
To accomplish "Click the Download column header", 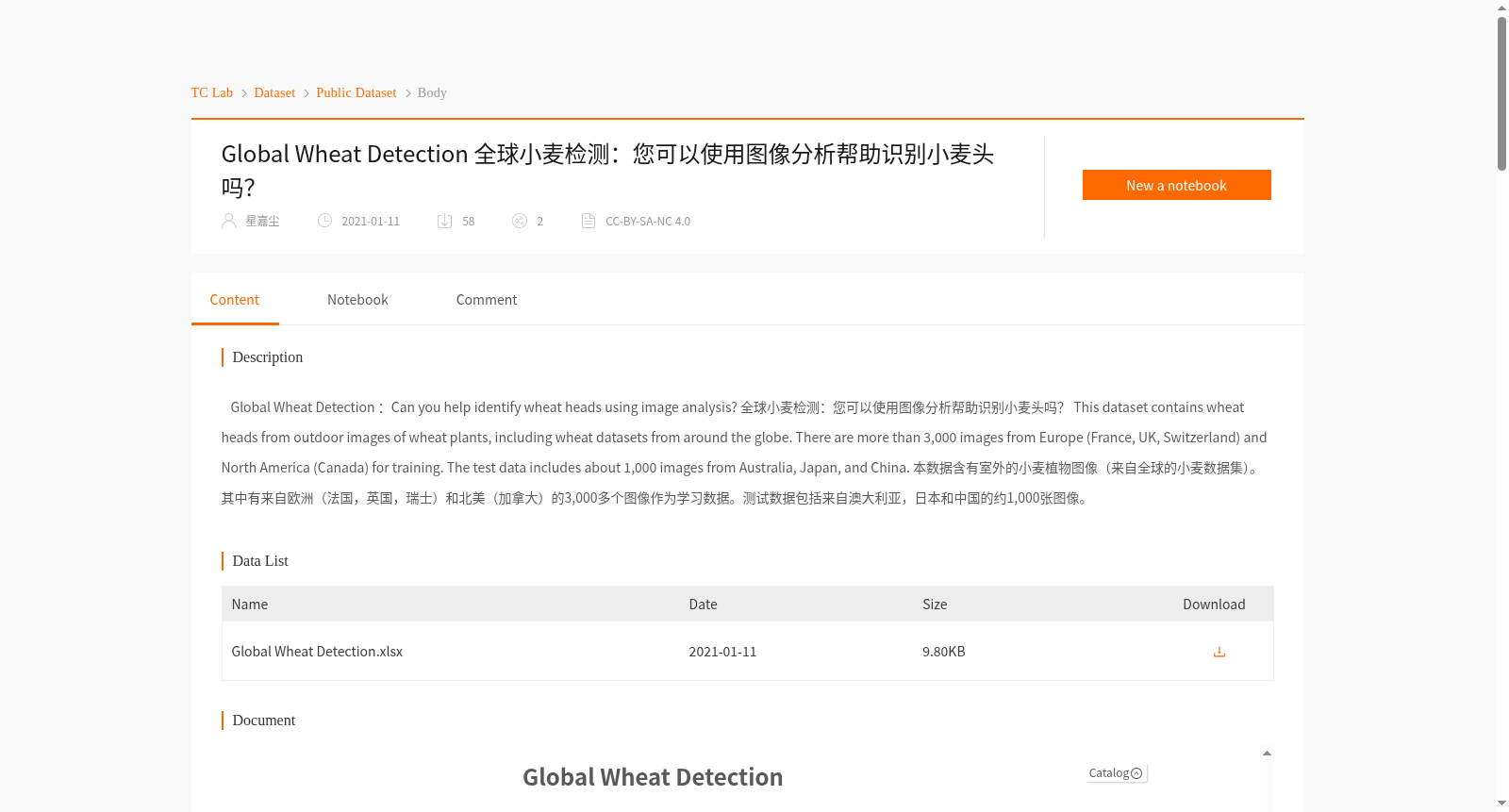I will (1214, 605).
